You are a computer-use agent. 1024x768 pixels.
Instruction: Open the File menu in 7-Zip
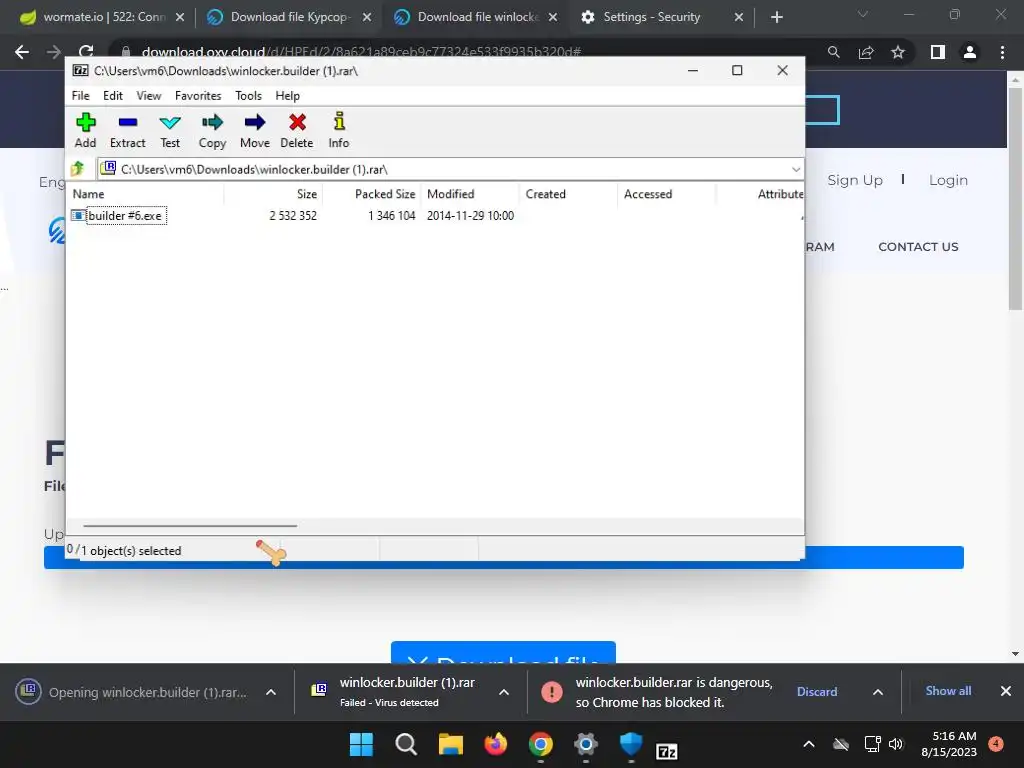(x=80, y=95)
